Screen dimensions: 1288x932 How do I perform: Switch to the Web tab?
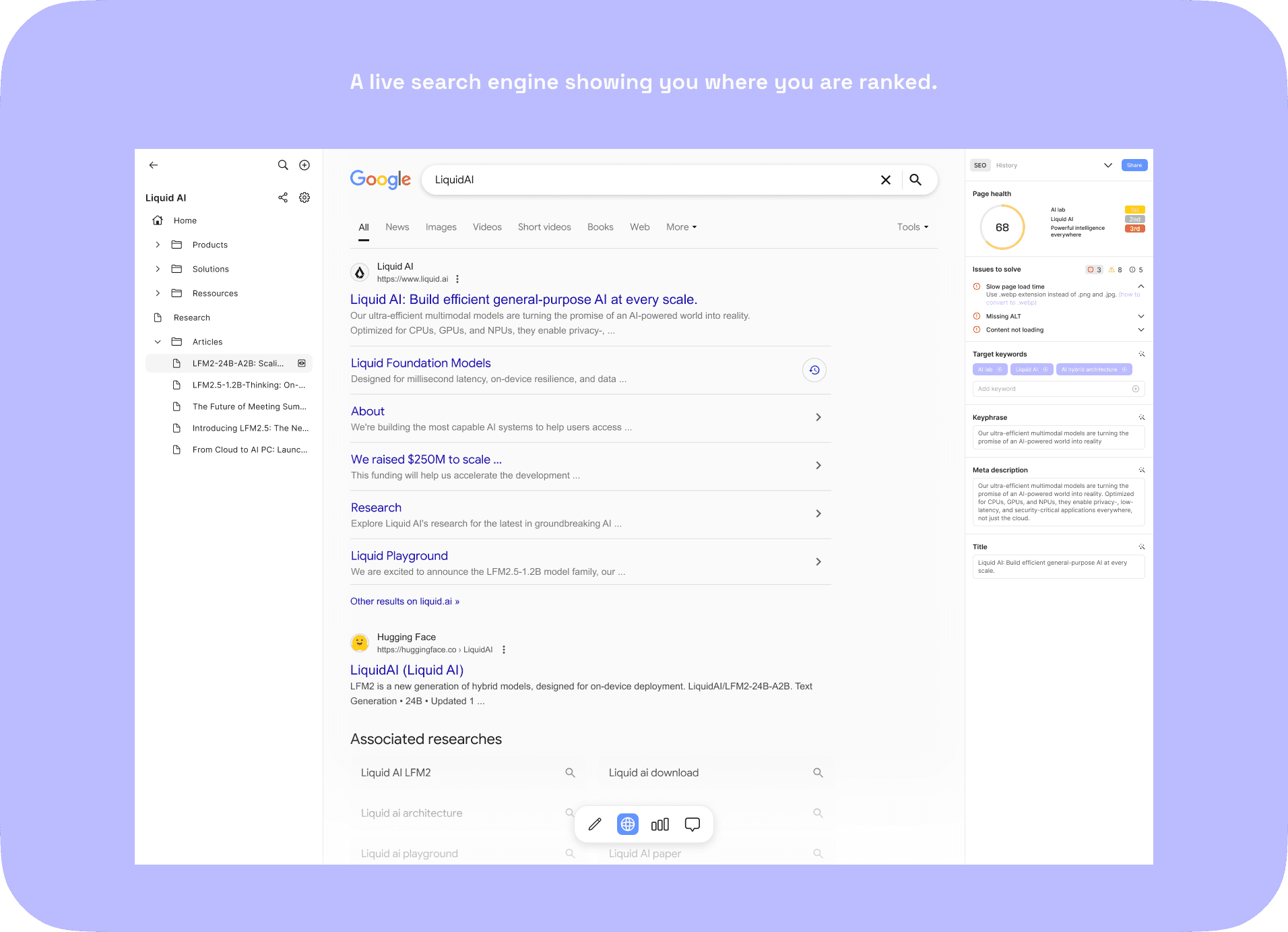(640, 227)
